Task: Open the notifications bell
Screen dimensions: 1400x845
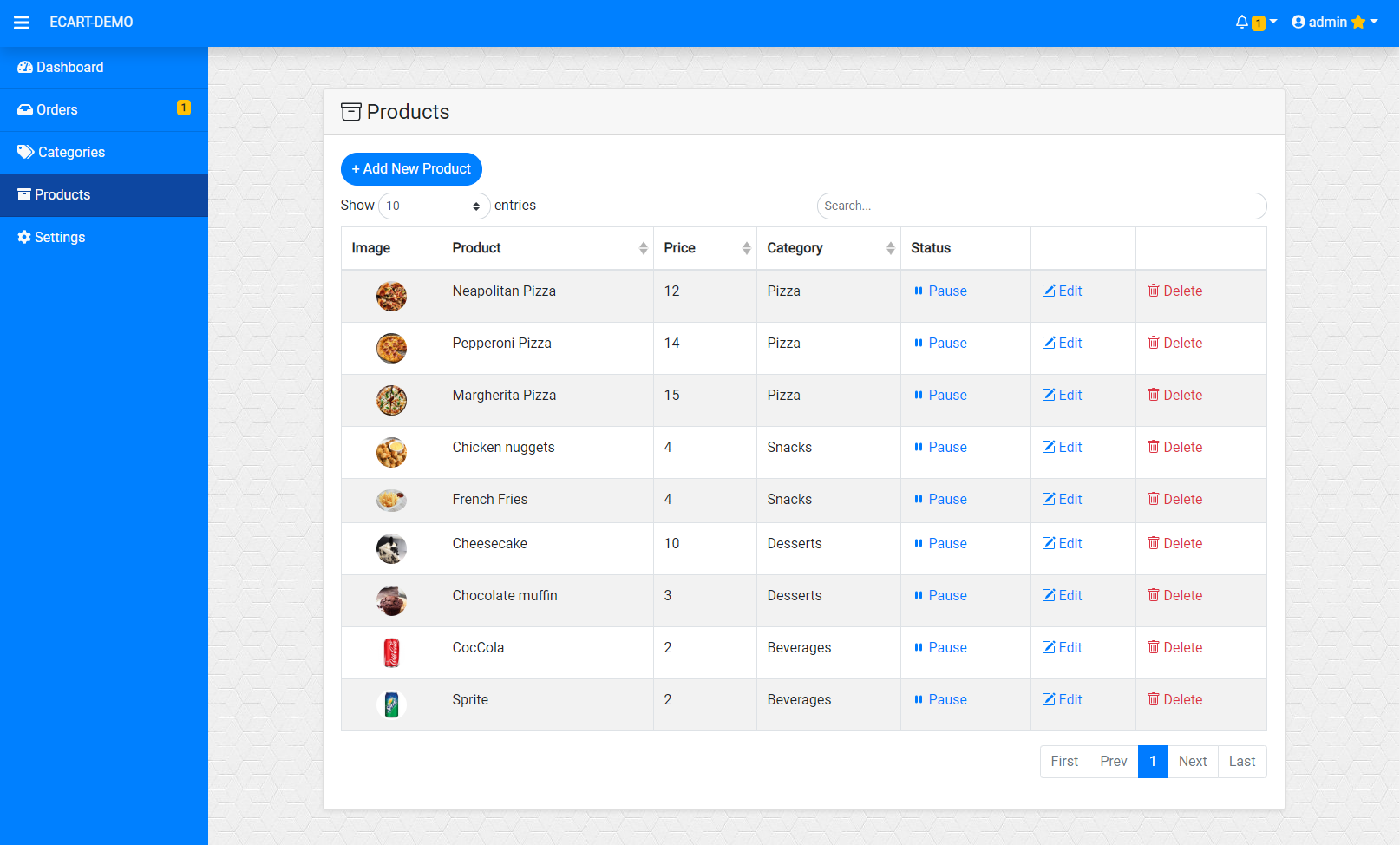Action: (x=1255, y=23)
